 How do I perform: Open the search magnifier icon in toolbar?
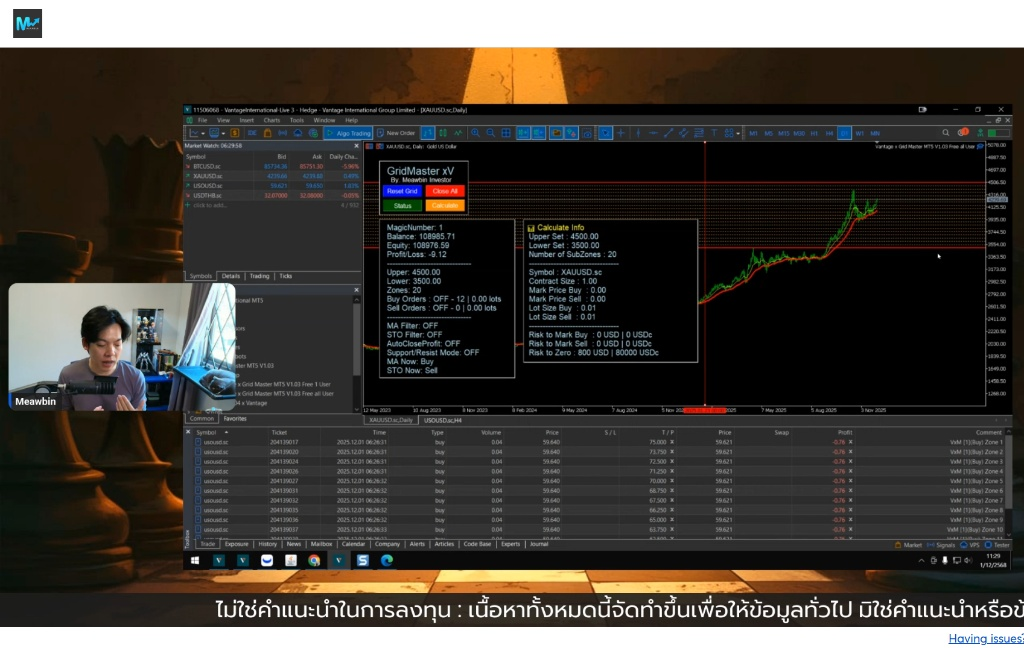[x=945, y=133]
